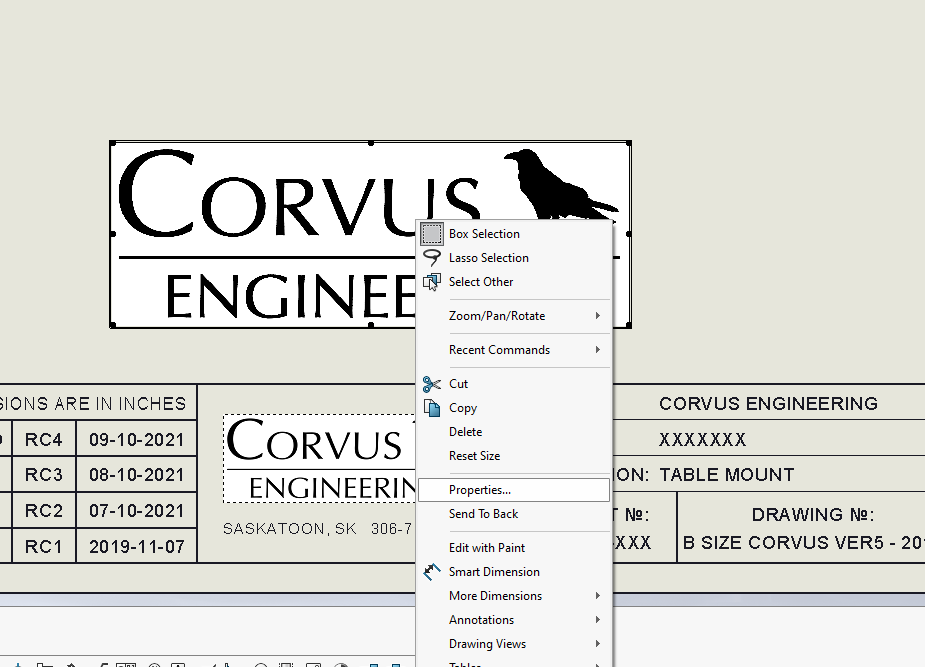Pick the Lasso Selection tool
This screenshot has height=667, width=925.
coord(513,258)
